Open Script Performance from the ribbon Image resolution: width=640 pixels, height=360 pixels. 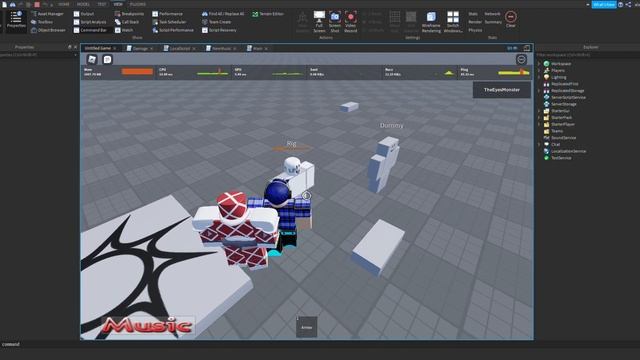(173, 30)
